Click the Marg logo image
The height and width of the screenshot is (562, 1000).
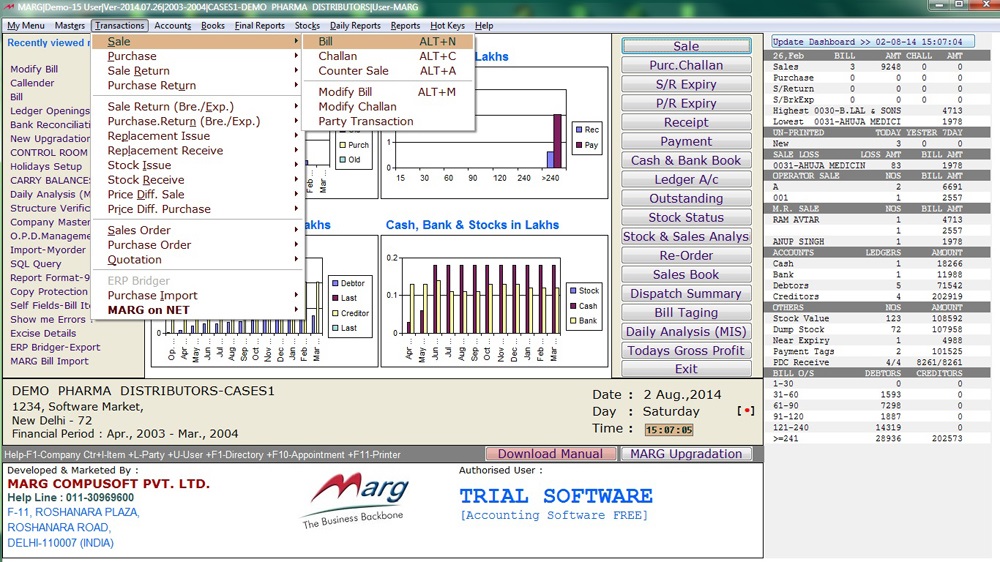(357, 502)
